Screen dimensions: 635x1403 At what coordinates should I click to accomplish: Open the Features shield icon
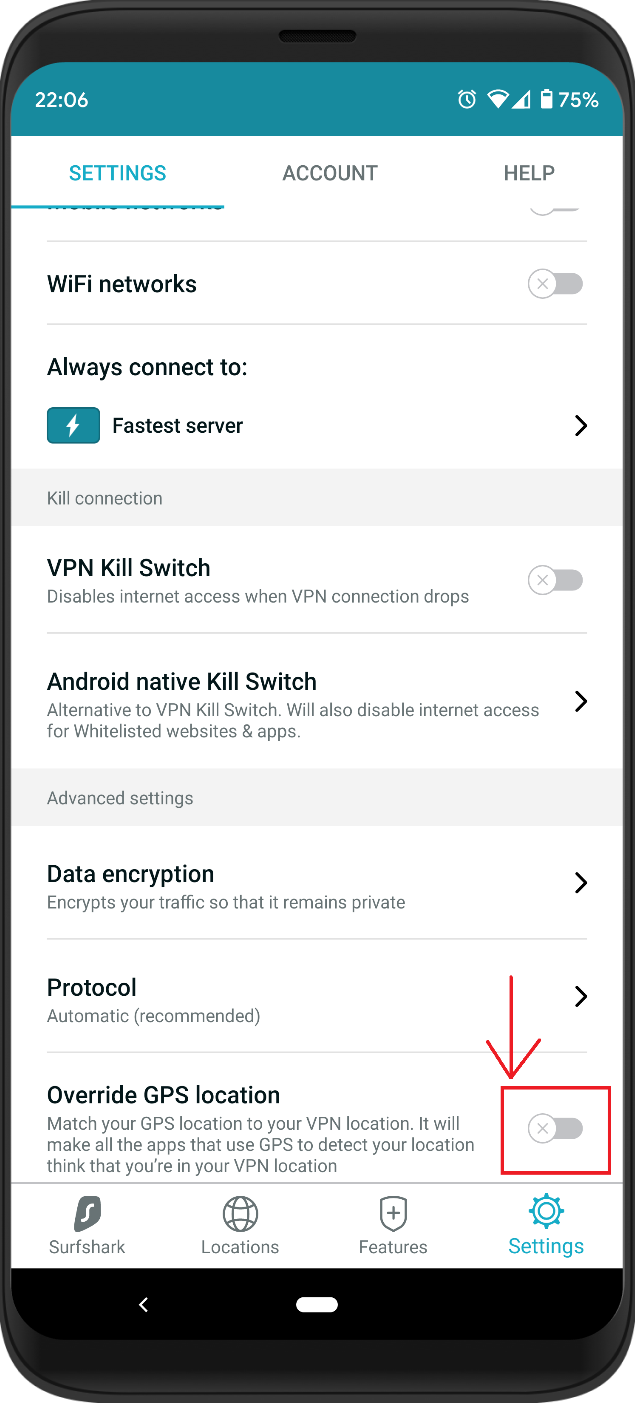393,1212
